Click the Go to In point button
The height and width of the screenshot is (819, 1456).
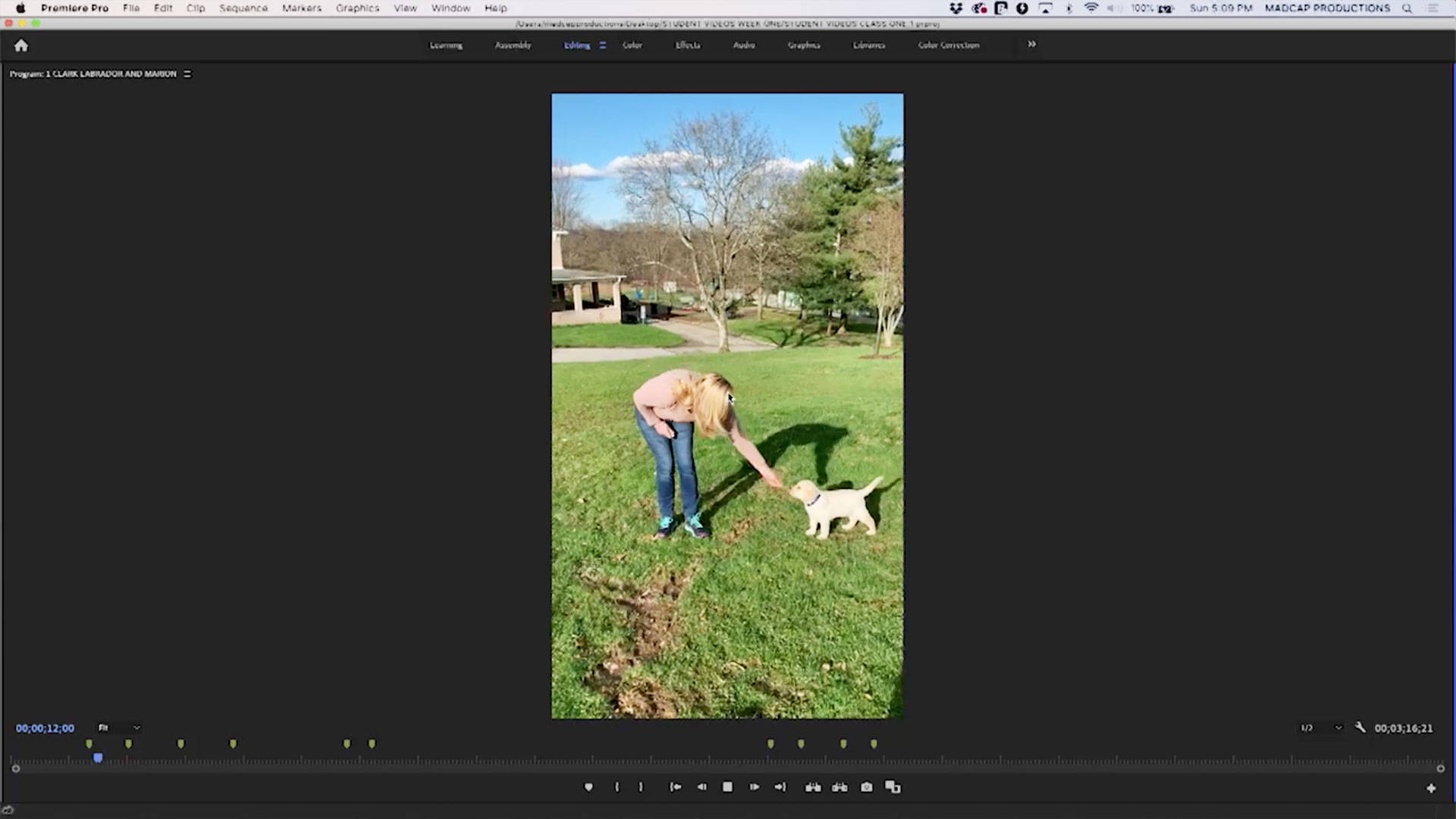pos(675,787)
